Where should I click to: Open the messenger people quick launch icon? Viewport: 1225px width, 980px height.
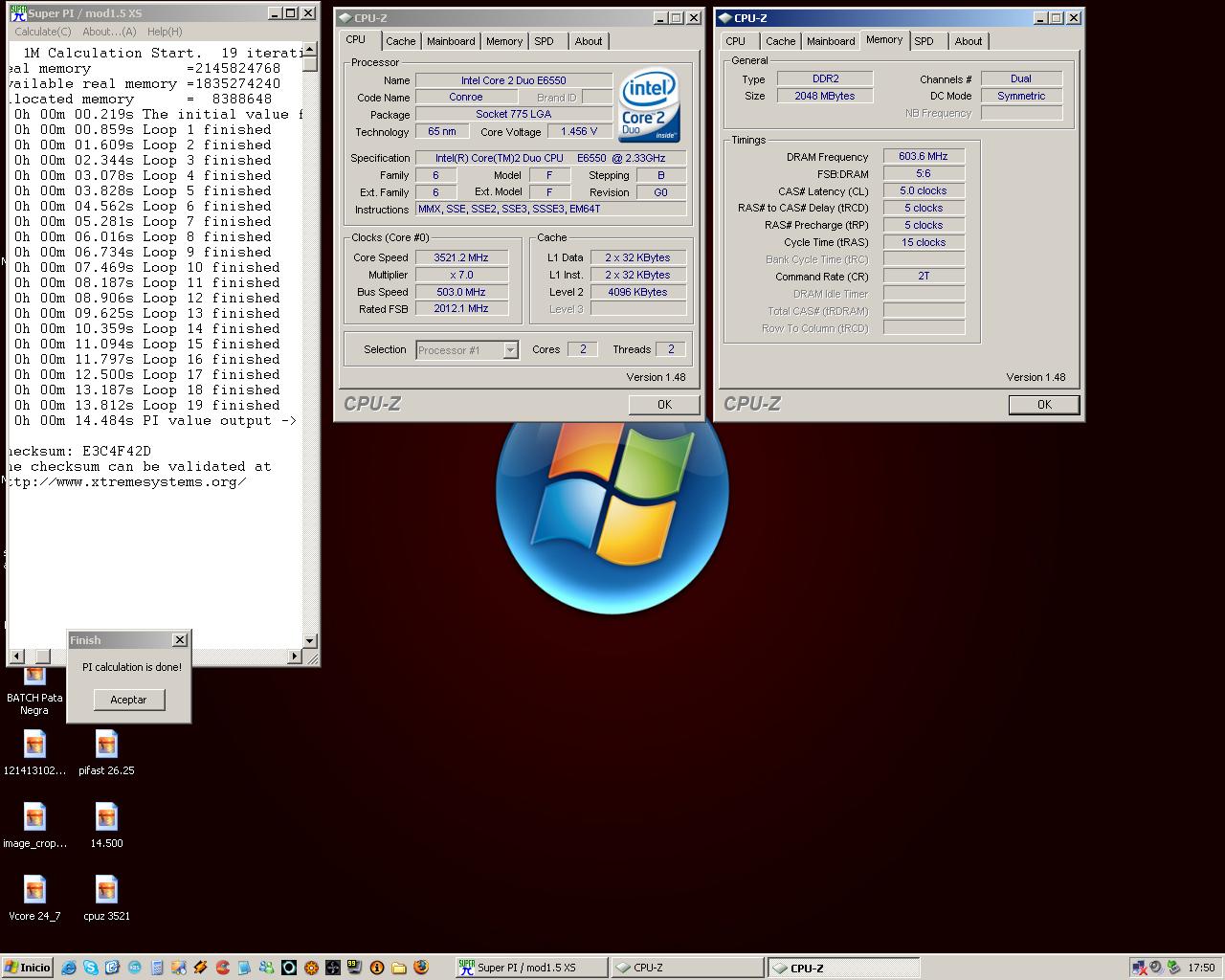coord(266,968)
